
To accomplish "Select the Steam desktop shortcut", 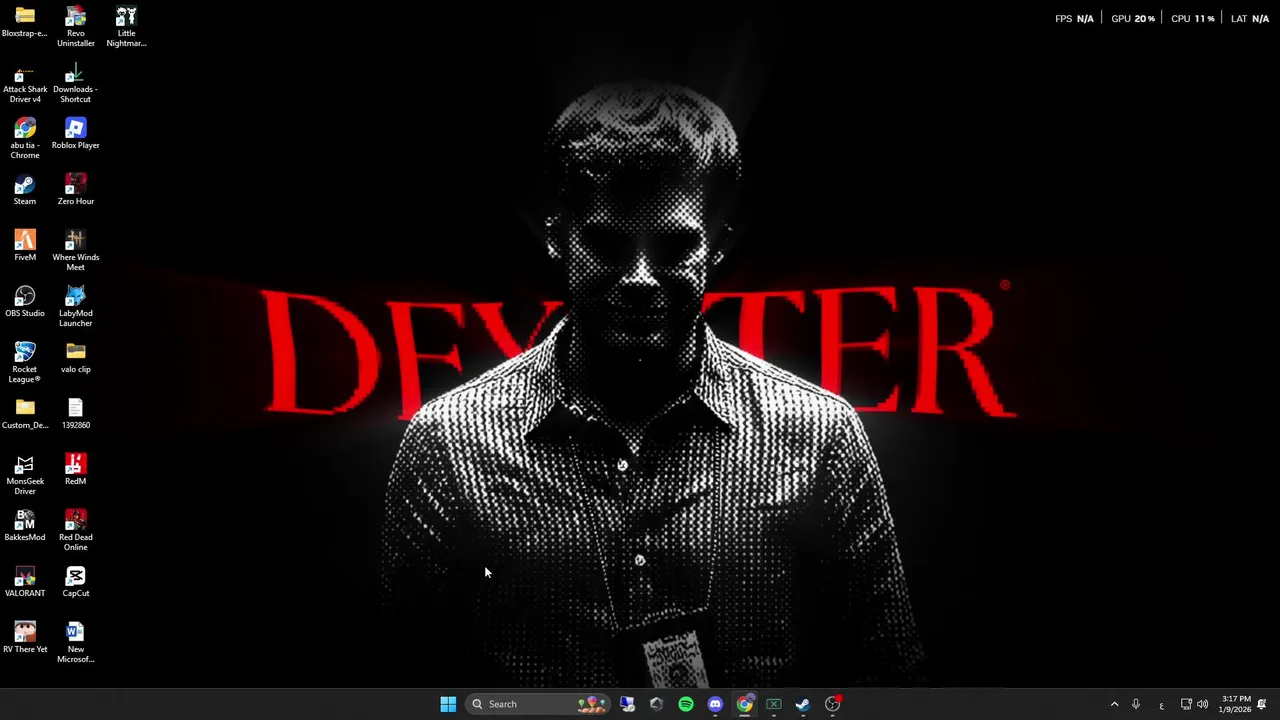I will [25, 190].
